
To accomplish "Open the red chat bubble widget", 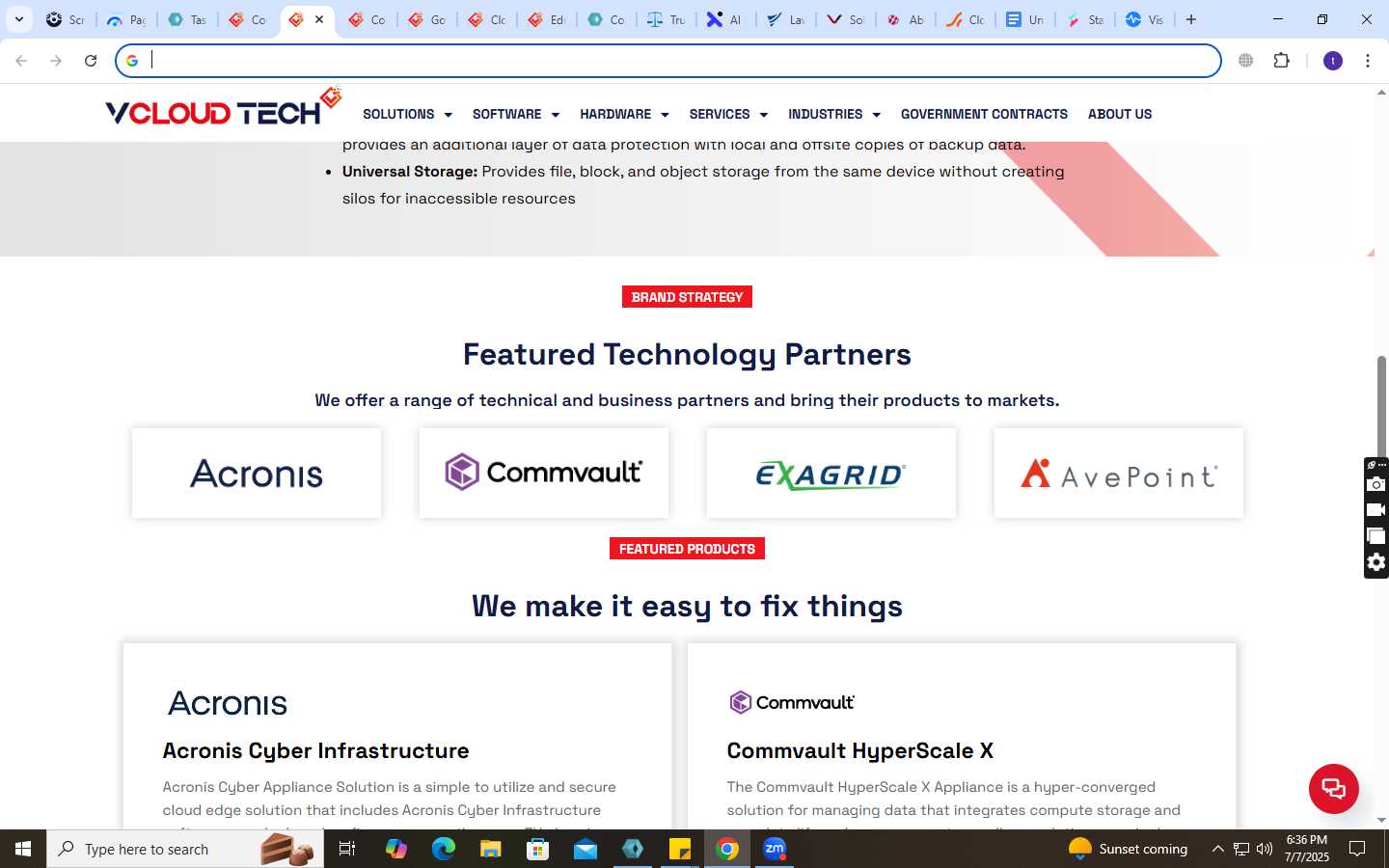I will tap(1333, 788).
